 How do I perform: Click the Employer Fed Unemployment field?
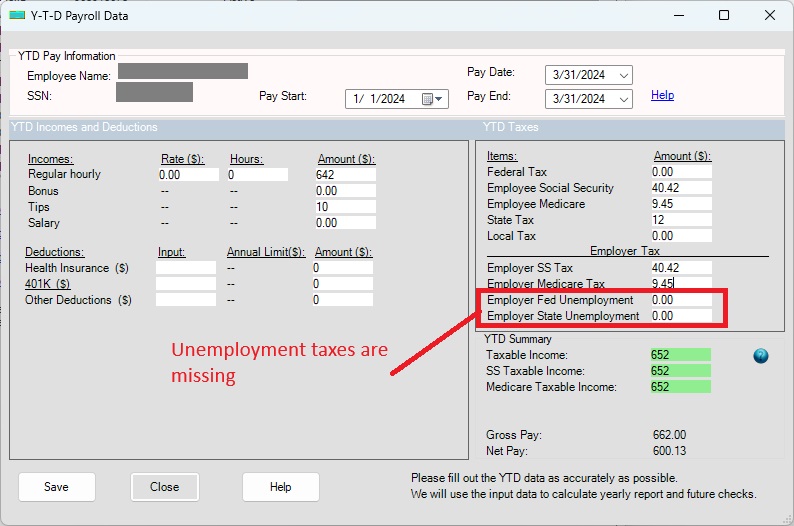coord(680,300)
